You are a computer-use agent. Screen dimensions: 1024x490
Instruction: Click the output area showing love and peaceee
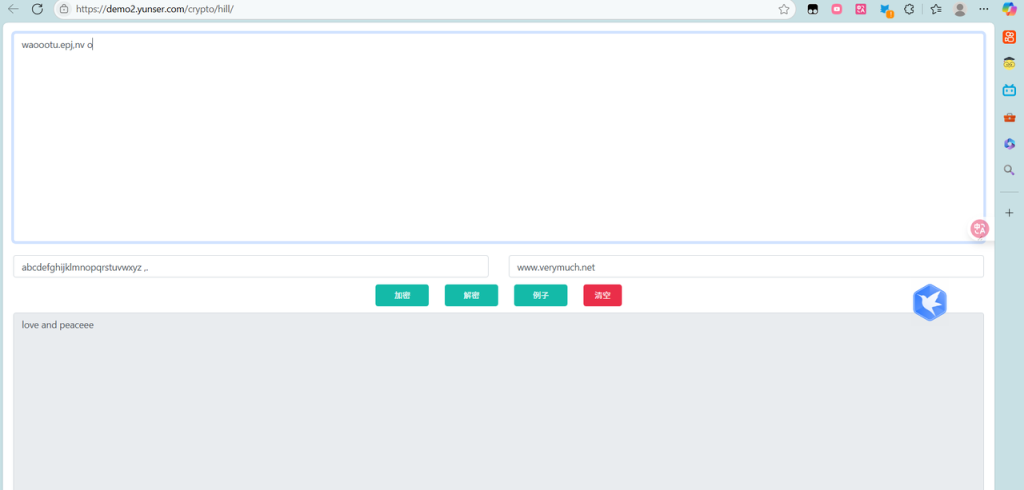498,400
